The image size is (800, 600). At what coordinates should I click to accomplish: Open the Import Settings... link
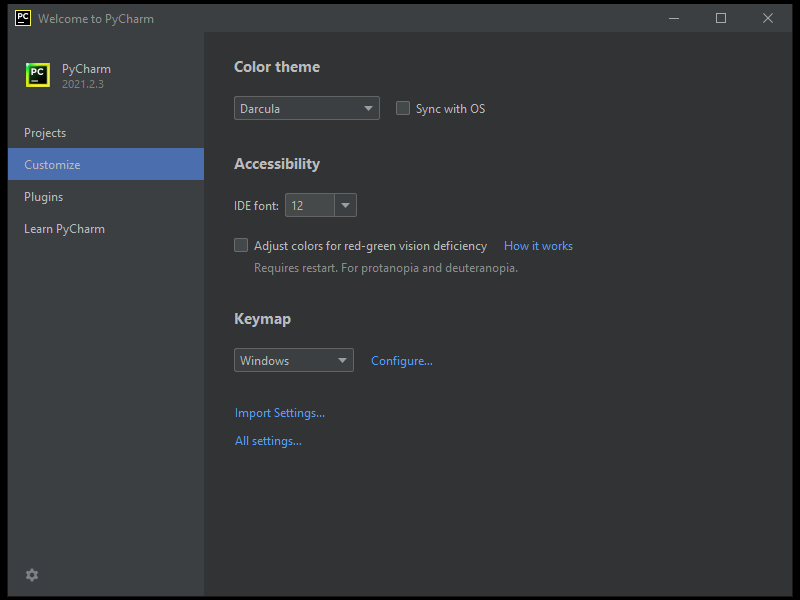click(x=280, y=413)
